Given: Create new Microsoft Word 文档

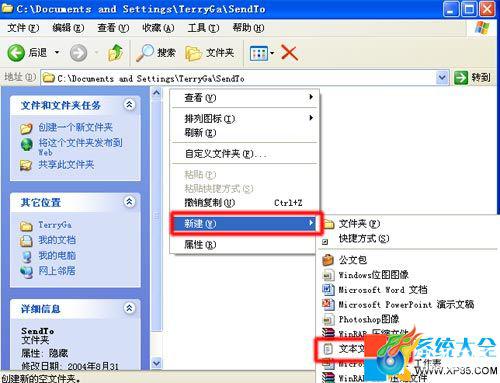Looking at the screenshot, I should pyautogui.click(x=383, y=289).
